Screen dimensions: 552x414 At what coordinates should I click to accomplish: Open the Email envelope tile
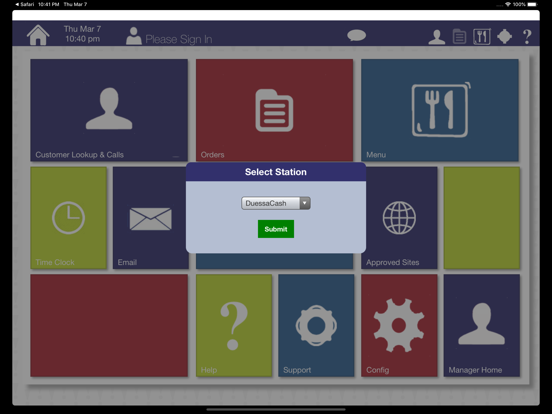(151, 218)
